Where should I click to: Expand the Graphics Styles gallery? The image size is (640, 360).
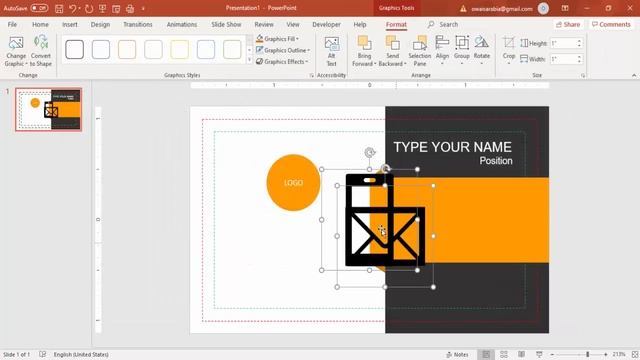pyautogui.click(x=249, y=60)
